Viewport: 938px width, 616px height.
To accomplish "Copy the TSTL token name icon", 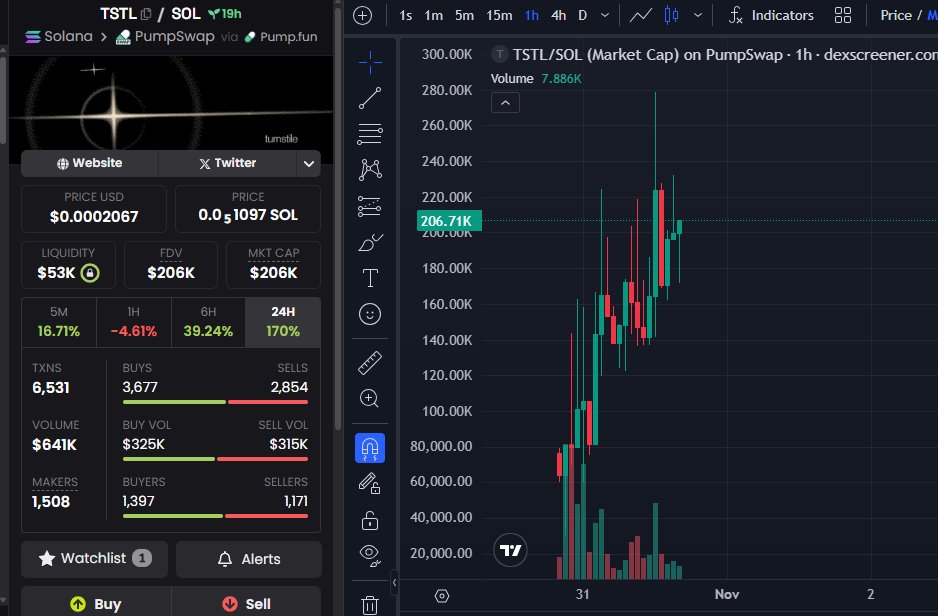I will click(x=147, y=14).
